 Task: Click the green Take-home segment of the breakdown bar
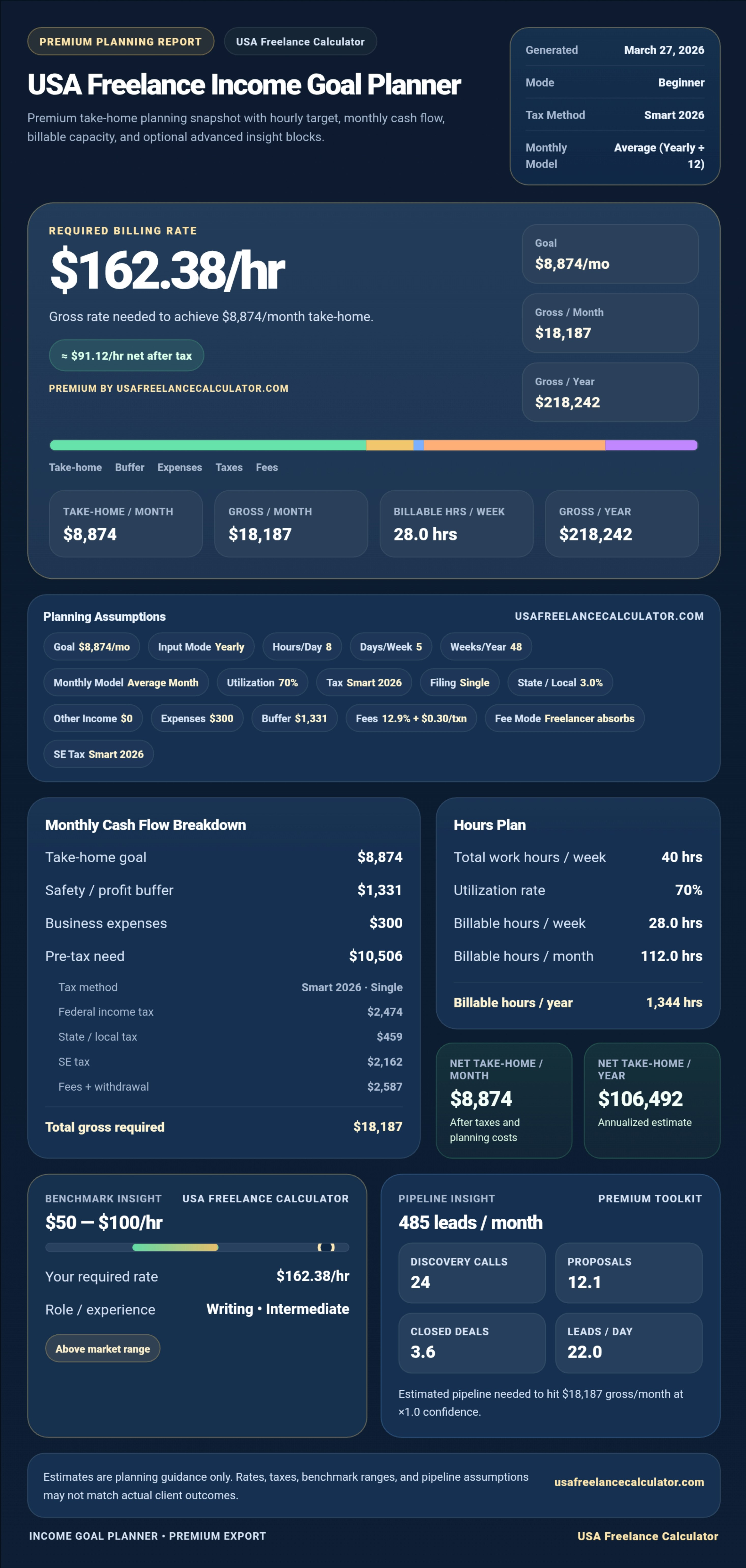click(208, 446)
